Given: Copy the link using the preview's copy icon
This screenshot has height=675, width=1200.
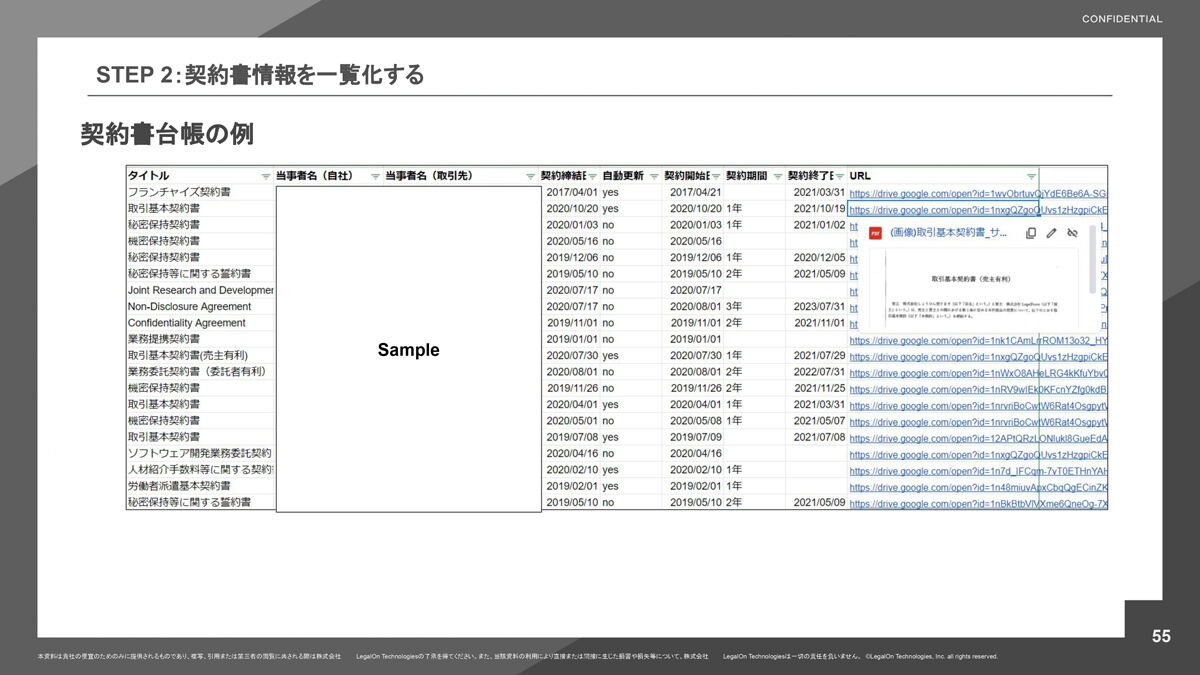Looking at the screenshot, I should click(1031, 233).
